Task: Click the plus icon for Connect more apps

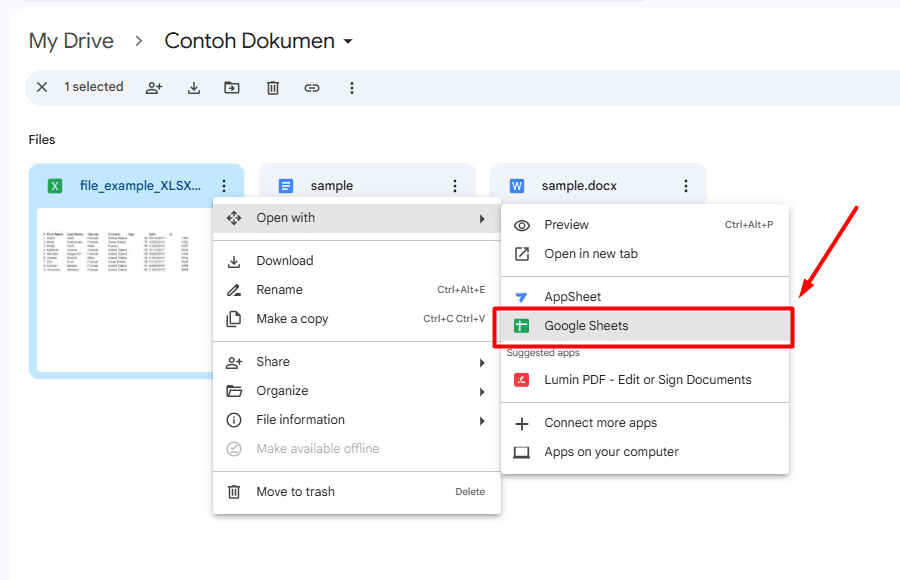Action: (522, 424)
